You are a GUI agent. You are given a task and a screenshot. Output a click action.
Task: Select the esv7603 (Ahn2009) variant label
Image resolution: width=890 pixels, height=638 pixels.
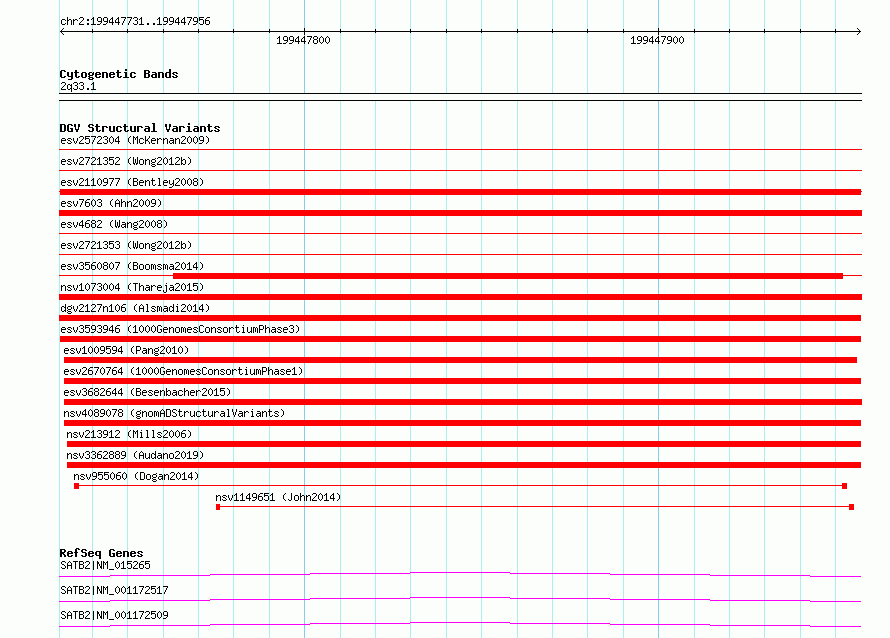tap(111, 203)
